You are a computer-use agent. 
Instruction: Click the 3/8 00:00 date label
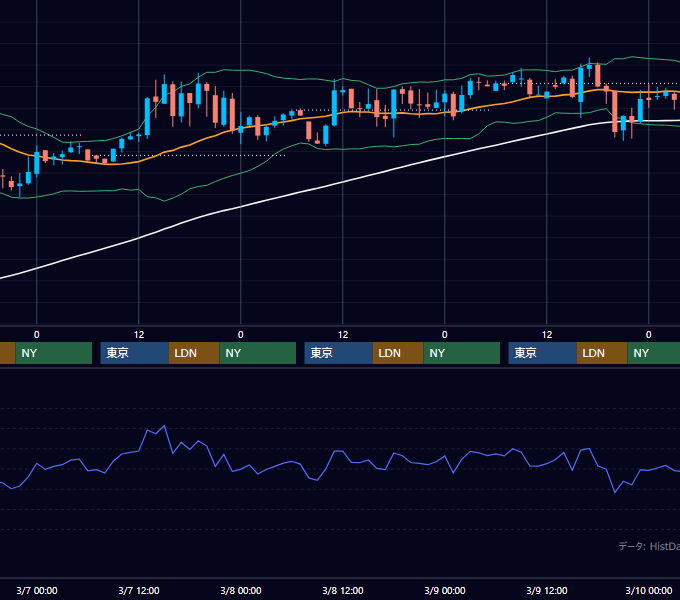pyautogui.click(x=241, y=590)
